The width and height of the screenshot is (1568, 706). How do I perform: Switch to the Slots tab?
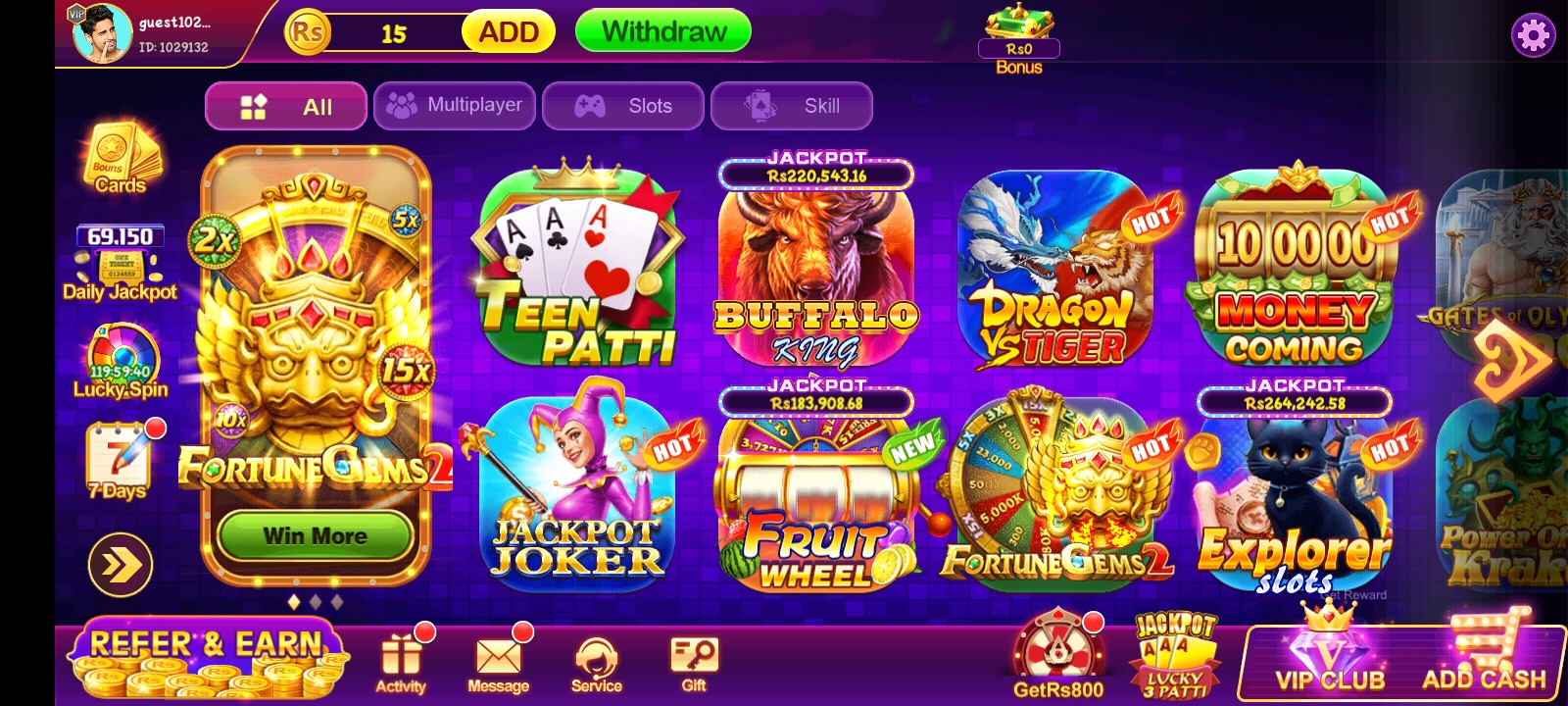click(x=623, y=106)
